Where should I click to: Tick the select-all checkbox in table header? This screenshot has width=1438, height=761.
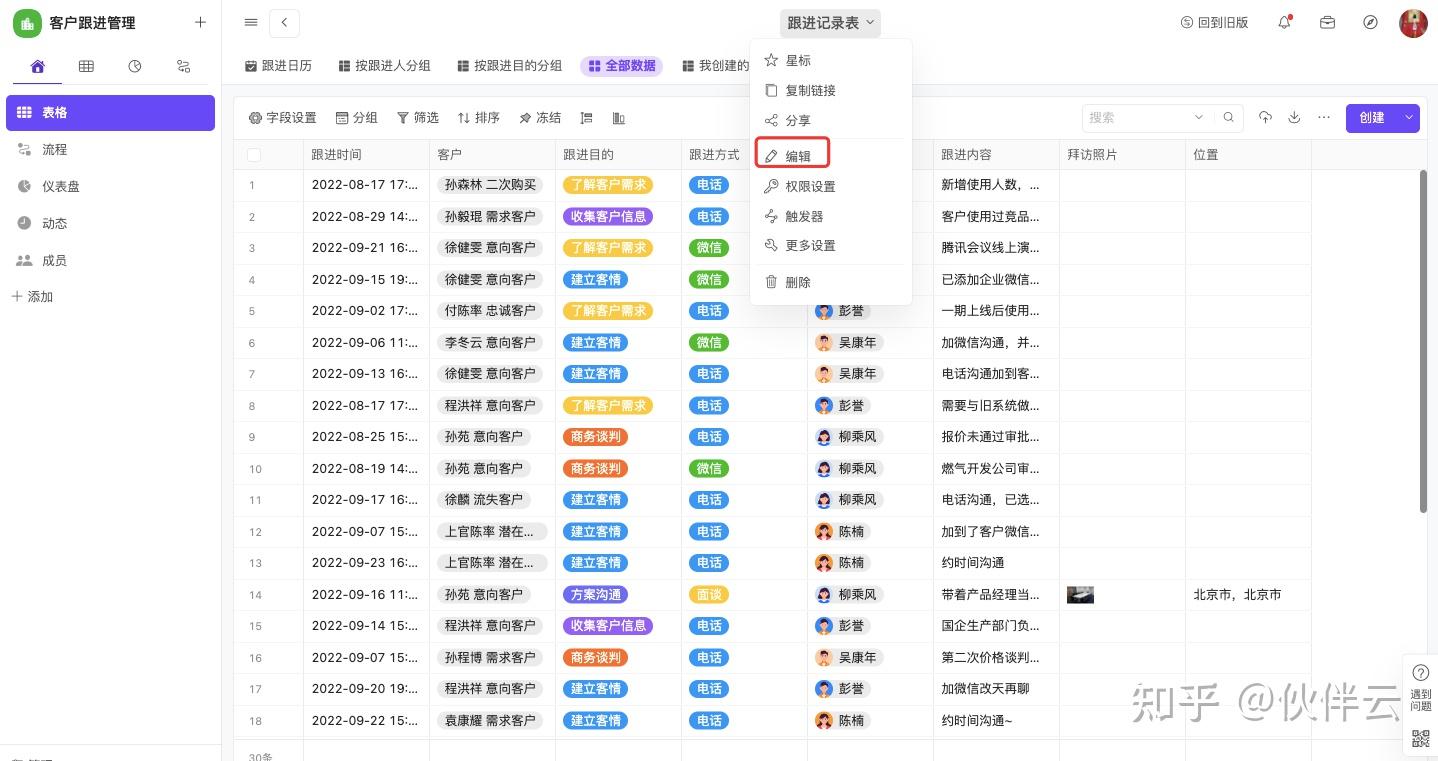click(254, 155)
